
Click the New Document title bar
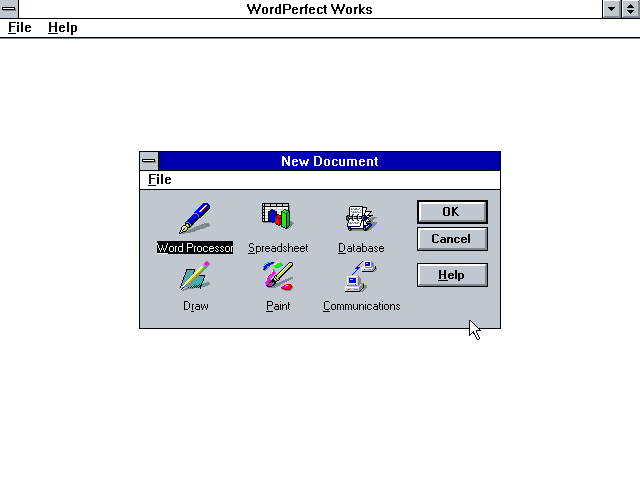pyautogui.click(x=329, y=161)
